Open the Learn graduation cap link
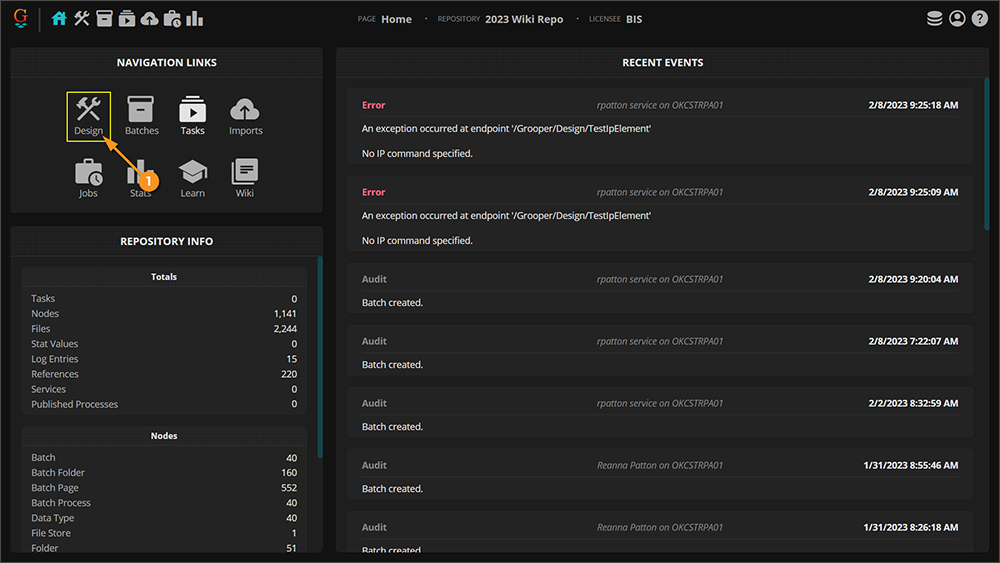Screen dimensions: 1000x563 coord(192,178)
